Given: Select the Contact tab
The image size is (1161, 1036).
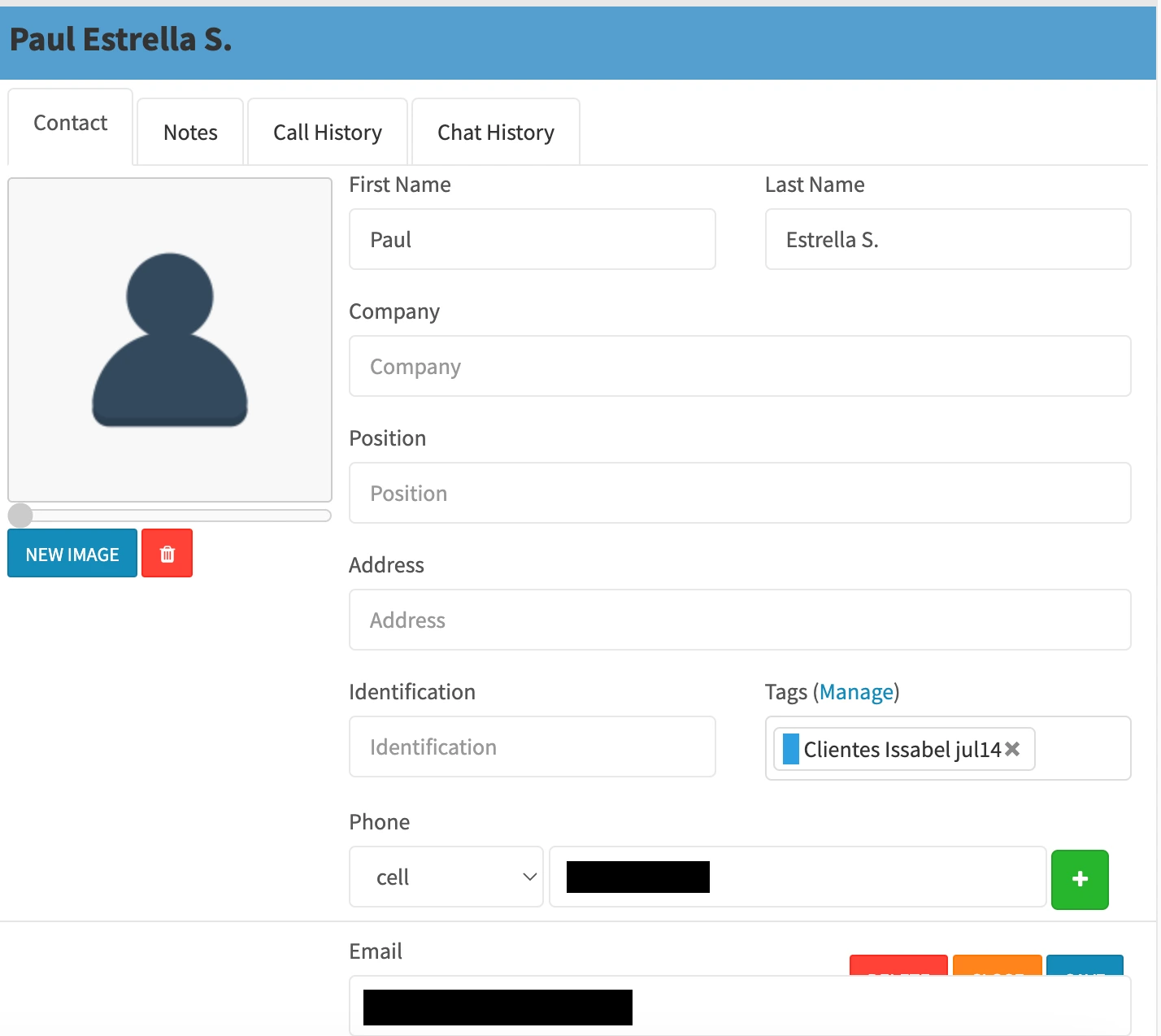Looking at the screenshot, I should 70,124.
